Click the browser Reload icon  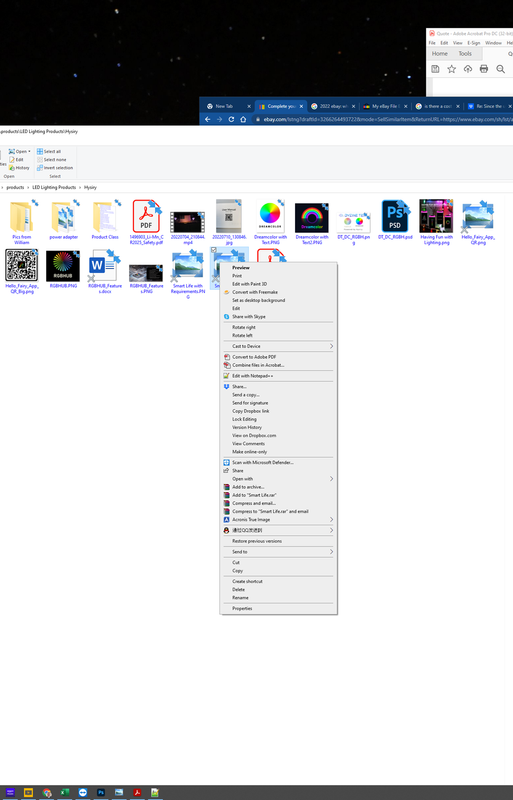click(x=231, y=119)
